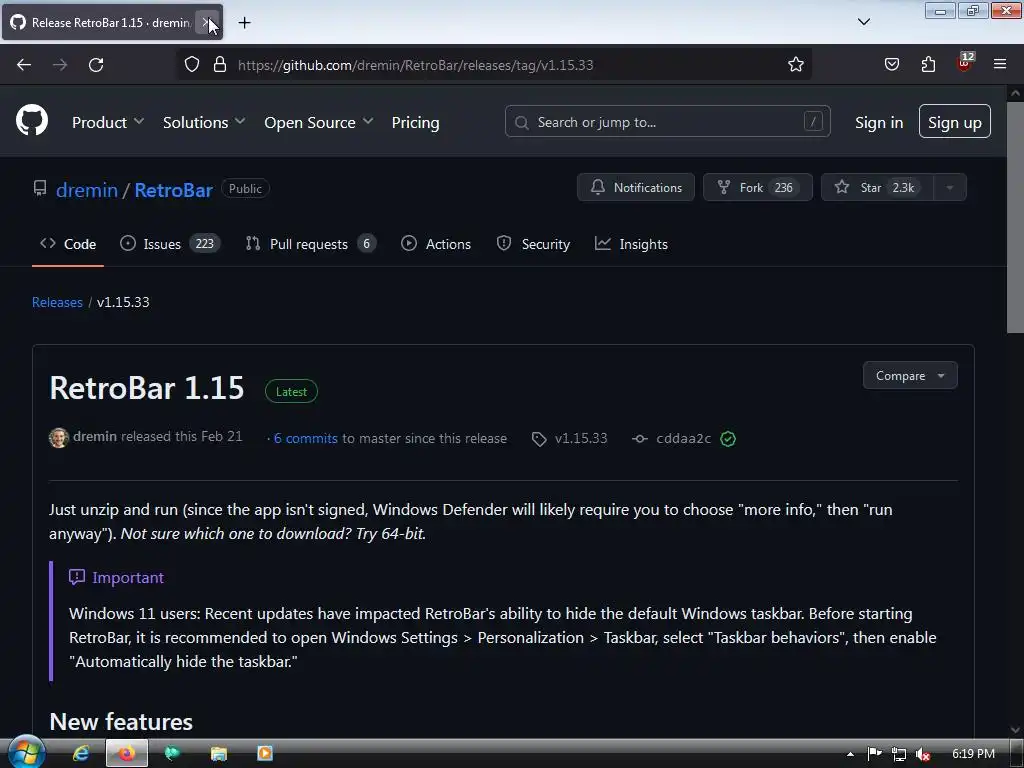
Task: Click the taskbar clock showing 6:19 PM
Action: pyautogui.click(x=973, y=754)
